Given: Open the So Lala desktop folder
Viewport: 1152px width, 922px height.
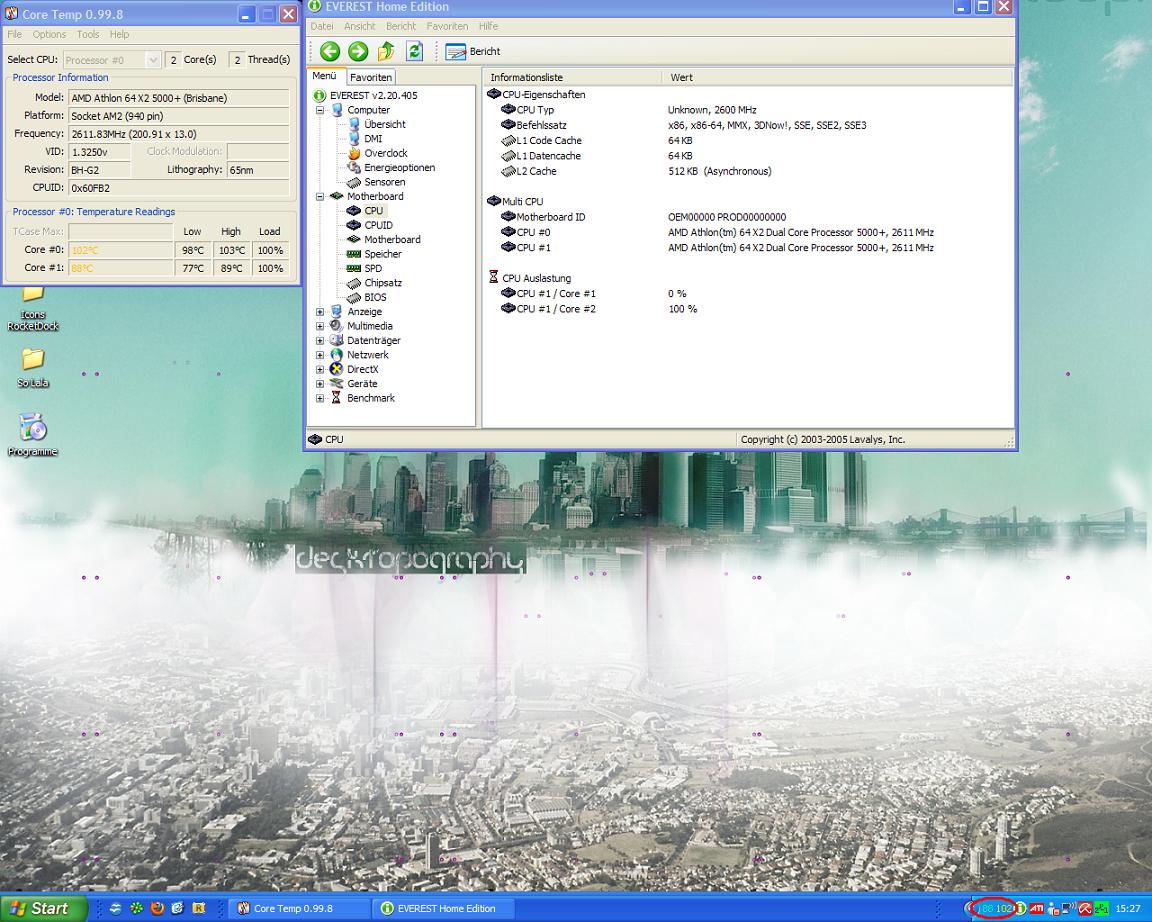Looking at the screenshot, I should pos(32,368).
